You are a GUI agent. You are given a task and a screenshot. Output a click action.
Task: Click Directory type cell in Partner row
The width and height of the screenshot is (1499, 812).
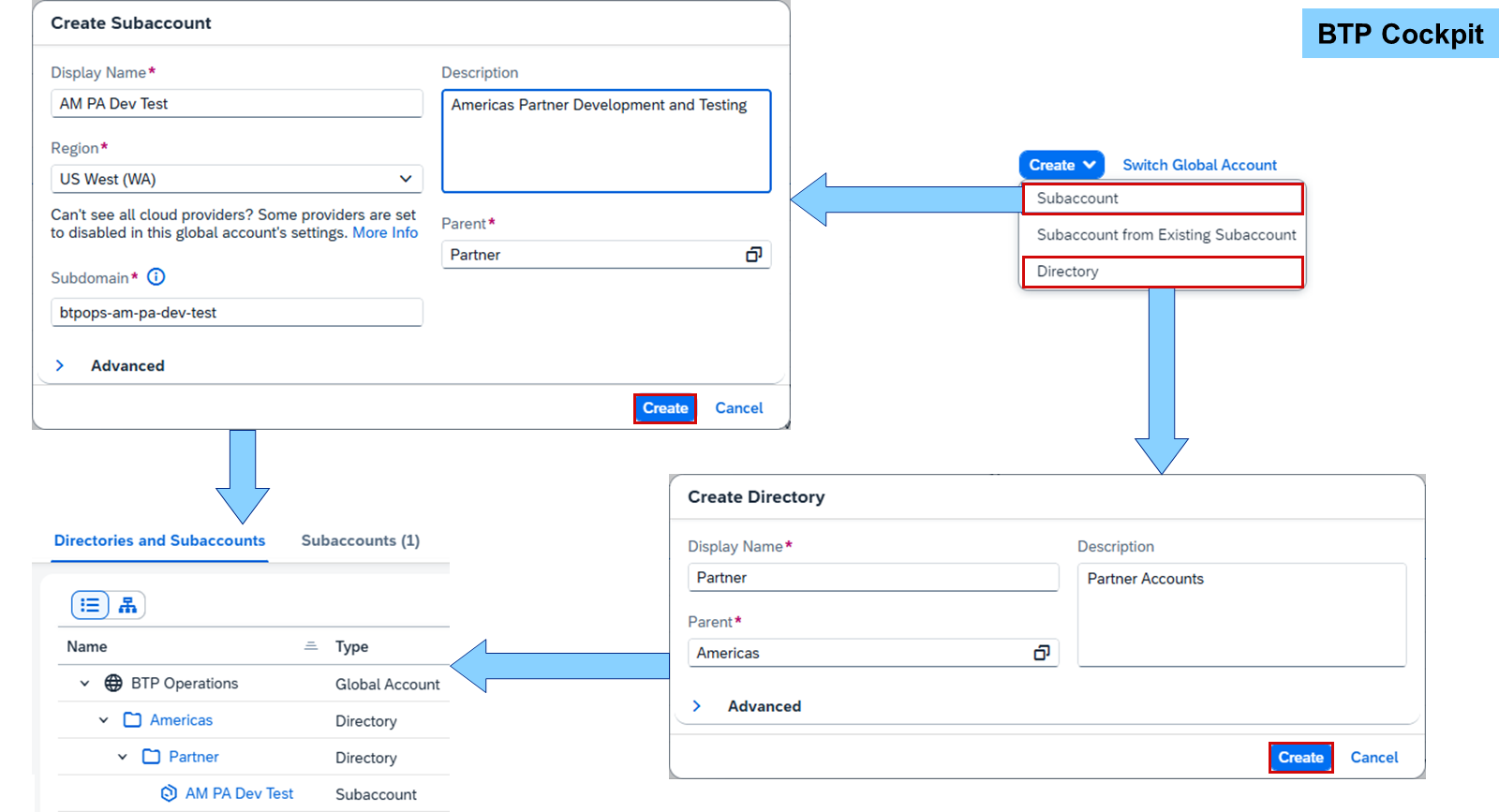(x=366, y=758)
